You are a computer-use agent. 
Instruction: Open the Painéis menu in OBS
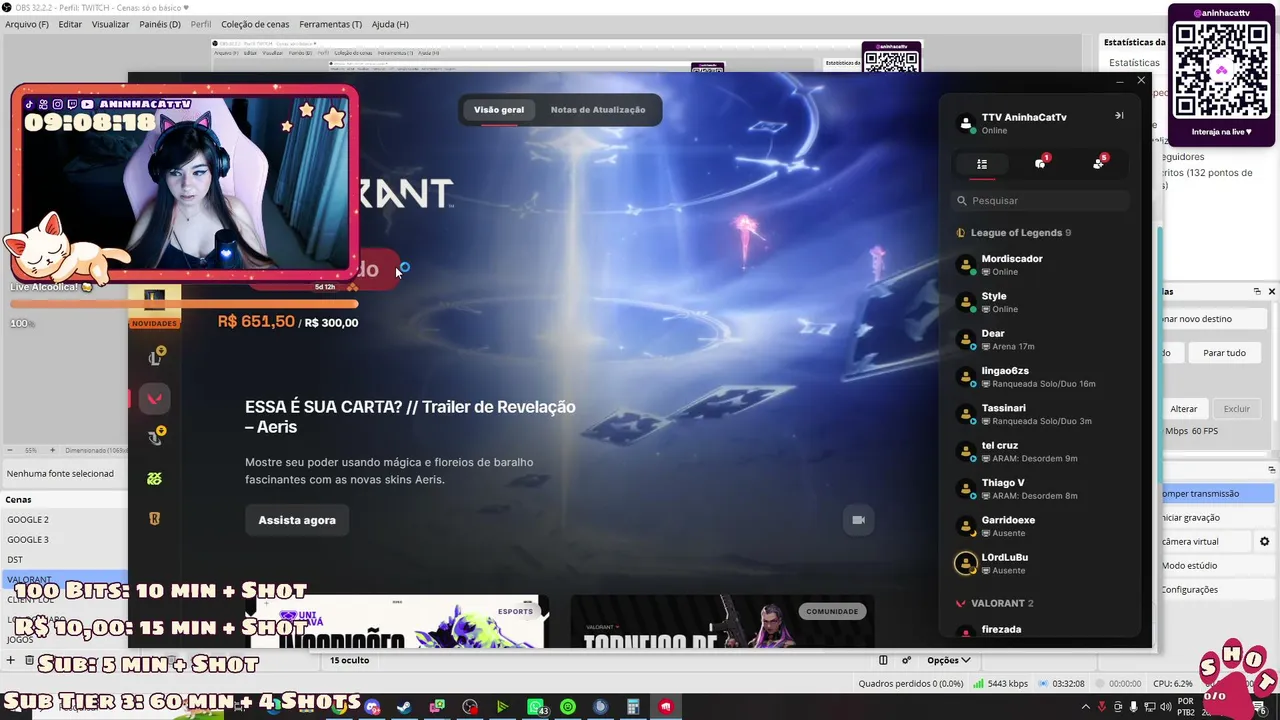(160, 24)
